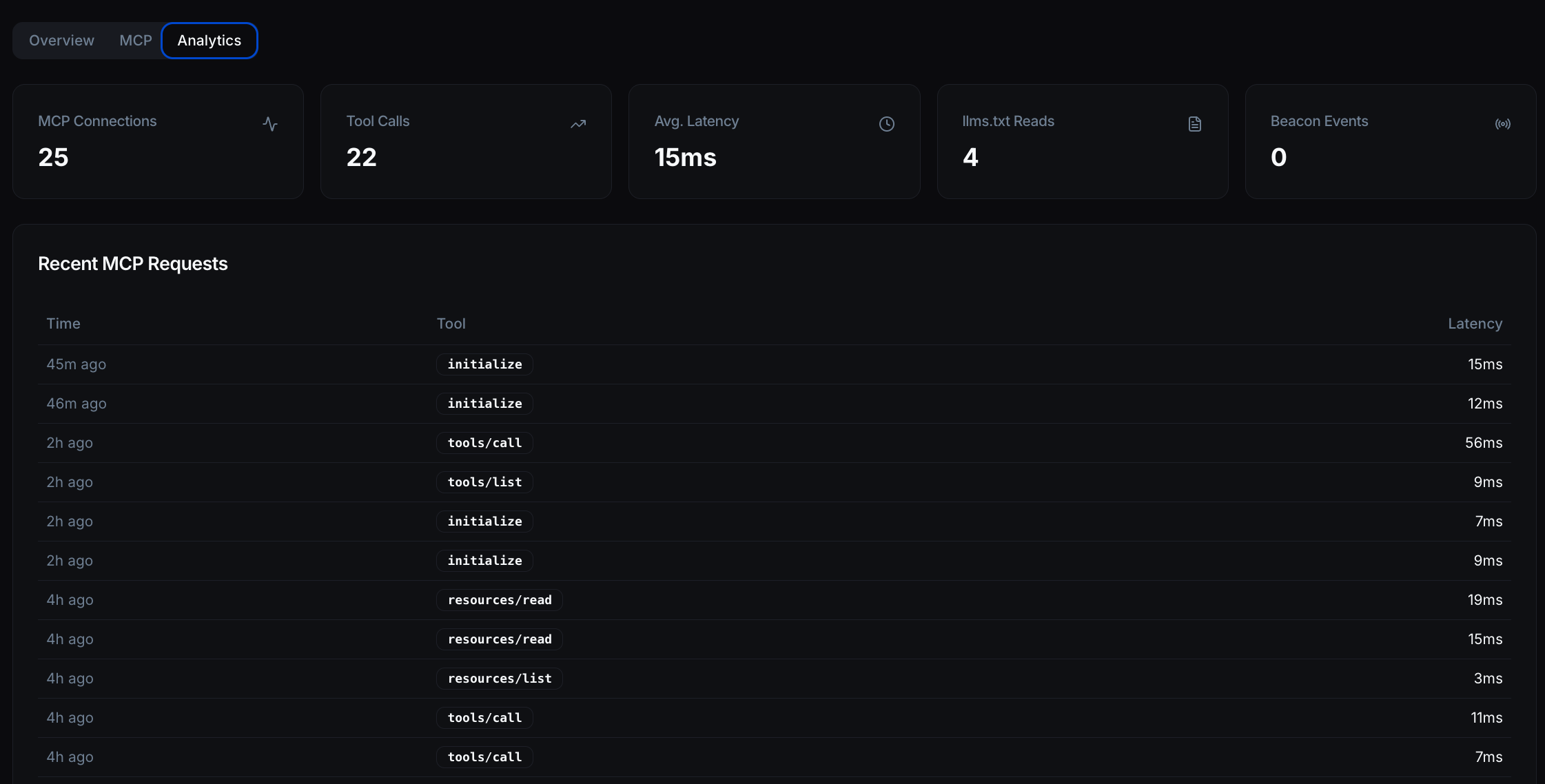Select the MCP Connections stat card

coord(157,141)
